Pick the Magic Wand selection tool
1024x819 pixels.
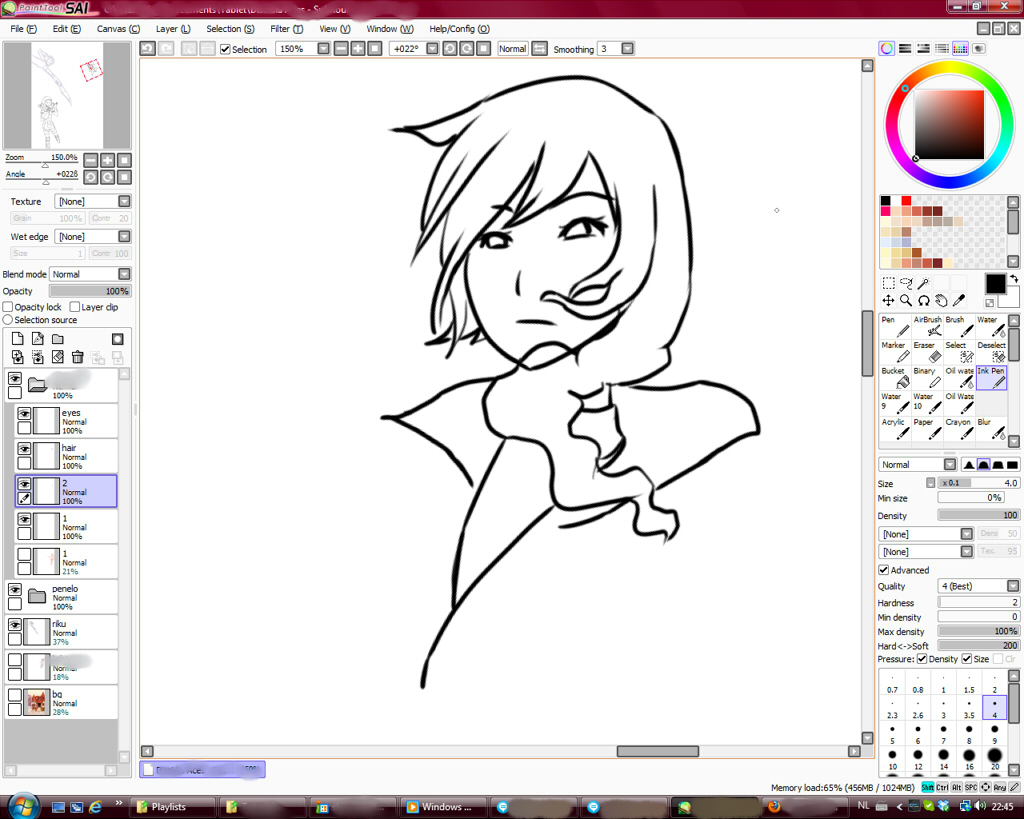pos(923,284)
